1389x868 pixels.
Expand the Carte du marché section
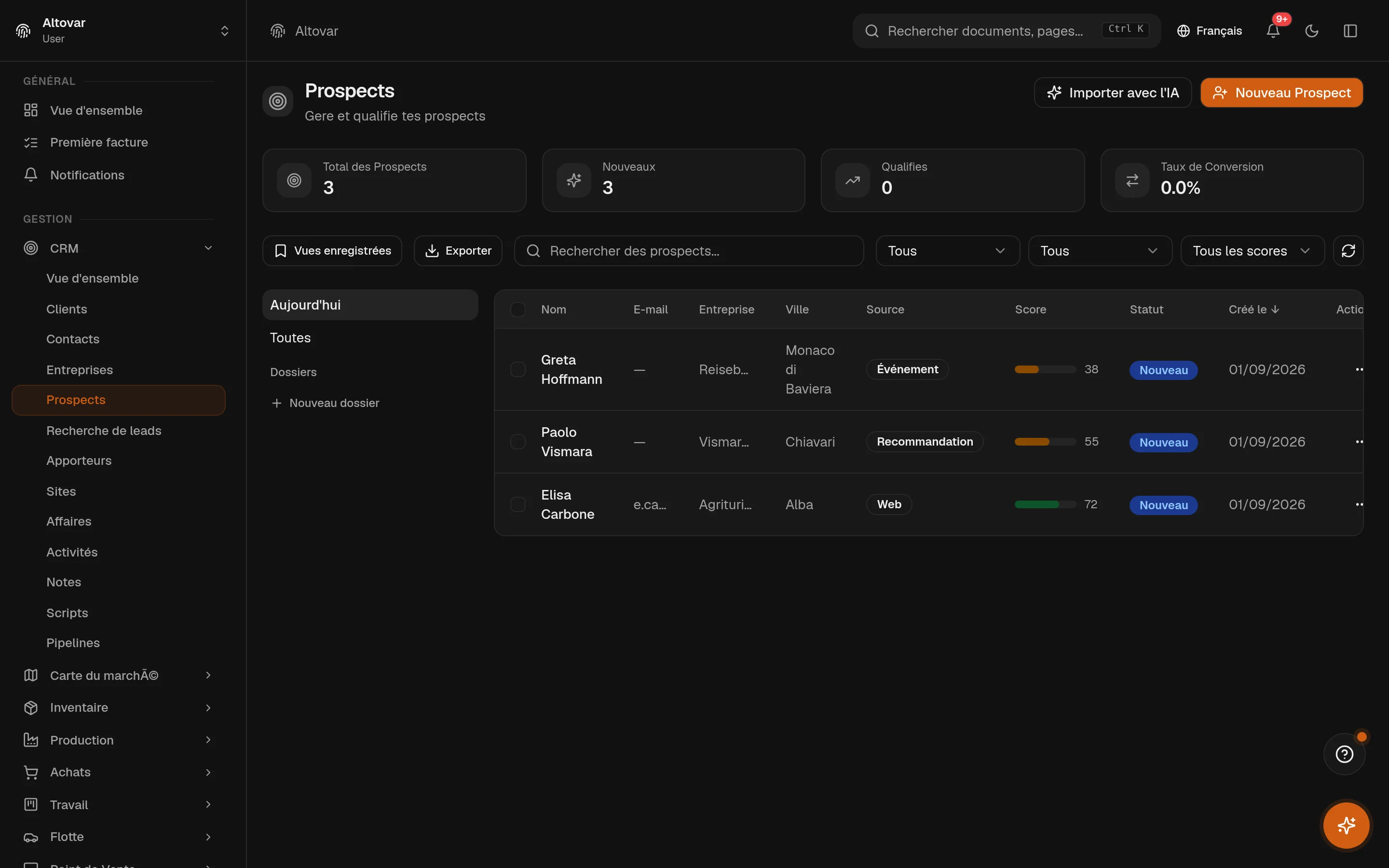(x=208, y=675)
